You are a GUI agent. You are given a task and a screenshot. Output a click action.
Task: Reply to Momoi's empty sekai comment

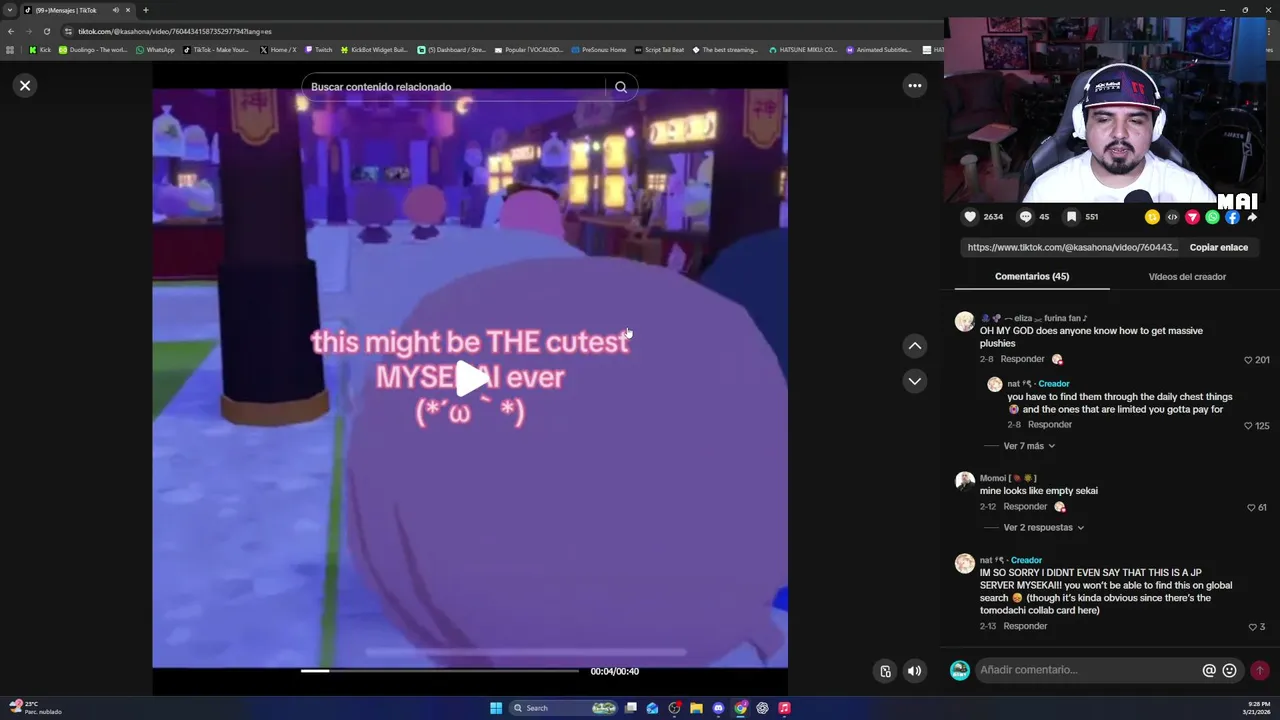tap(1025, 507)
